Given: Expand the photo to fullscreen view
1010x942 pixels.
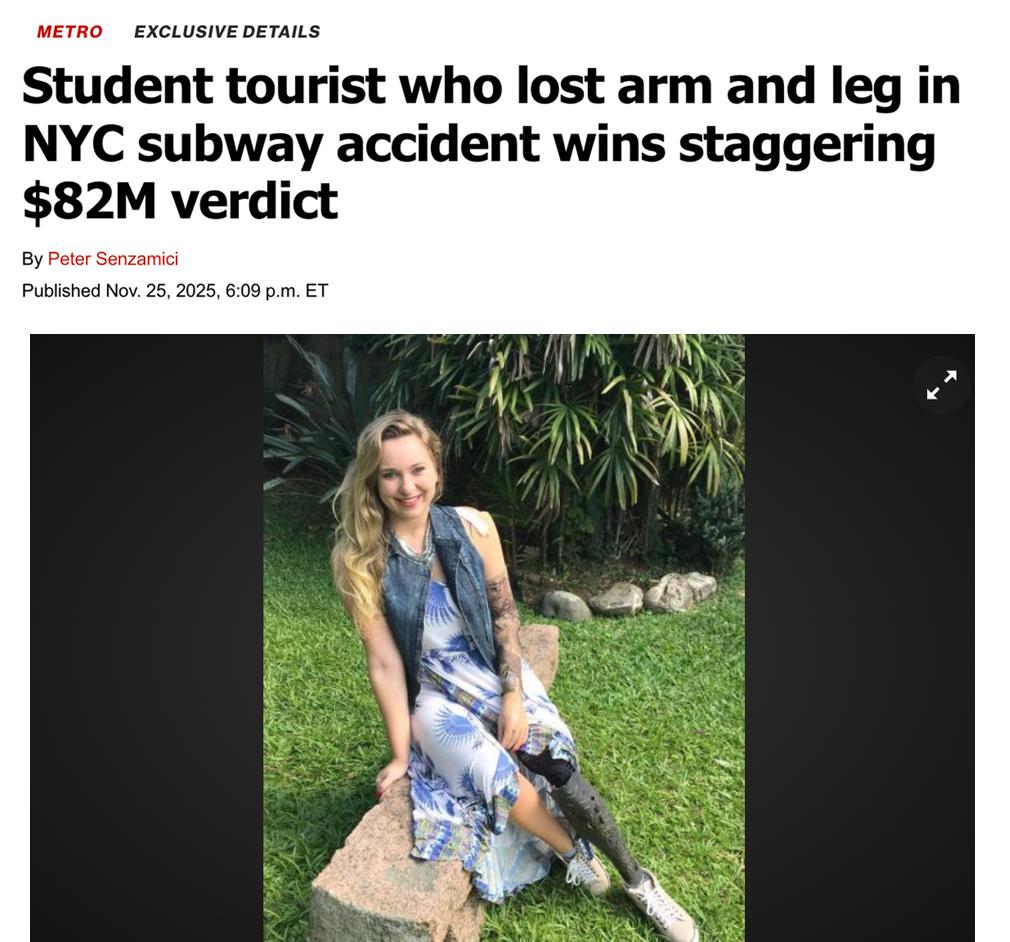Looking at the screenshot, I should [941, 385].
